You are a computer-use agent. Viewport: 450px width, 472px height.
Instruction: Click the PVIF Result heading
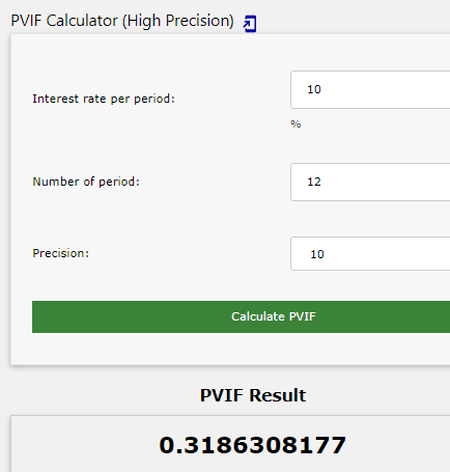pyautogui.click(x=253, y=395)
